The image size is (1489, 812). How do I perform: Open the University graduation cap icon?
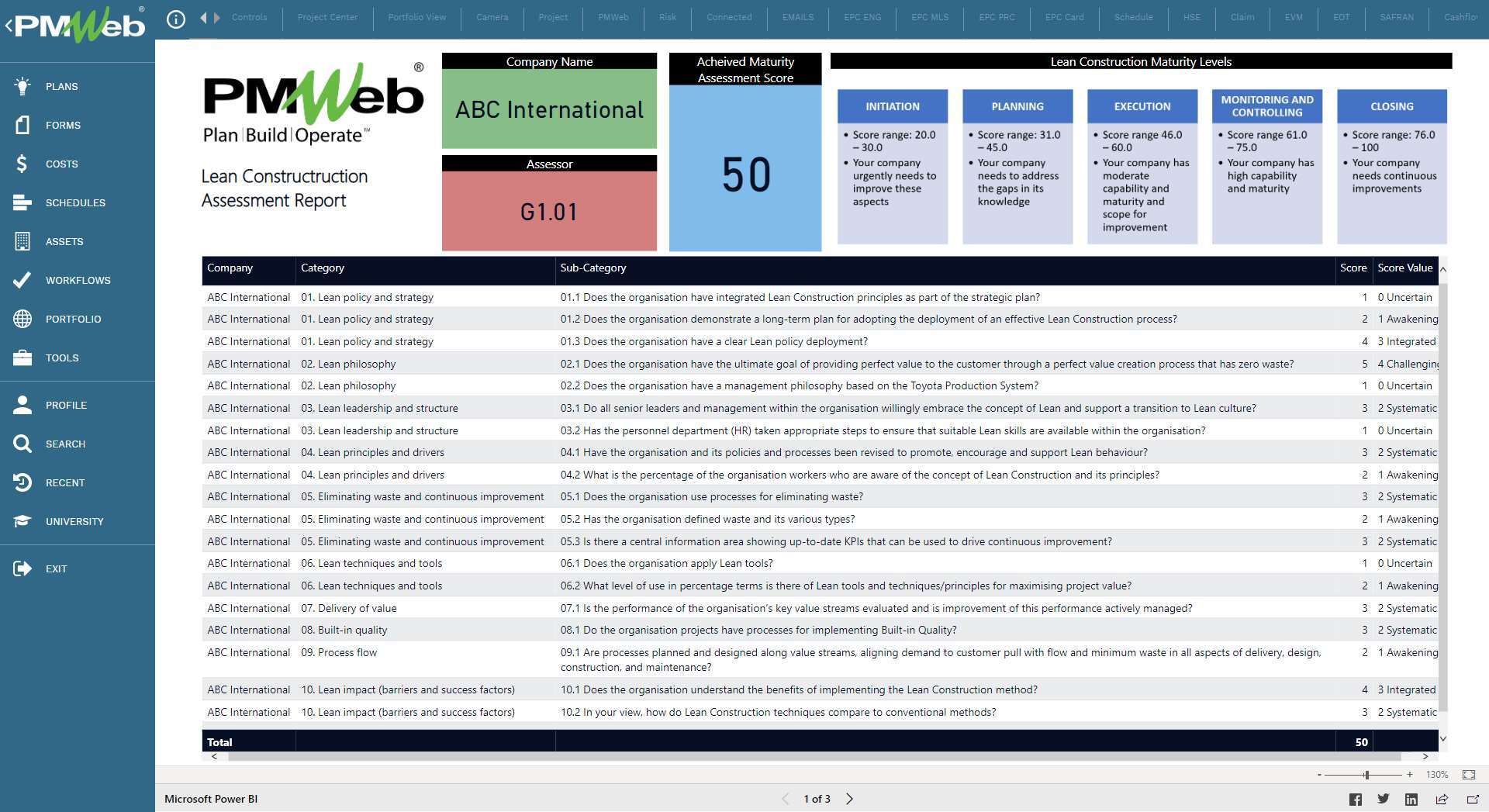coord(22,521)
